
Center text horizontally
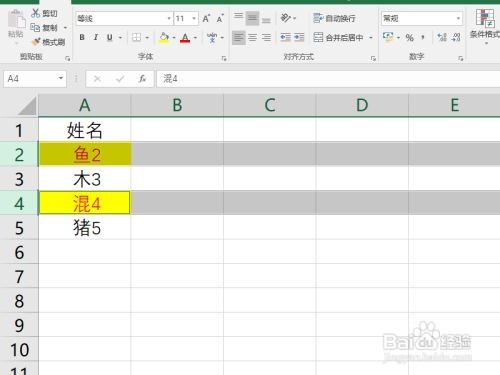pos(252,37)
